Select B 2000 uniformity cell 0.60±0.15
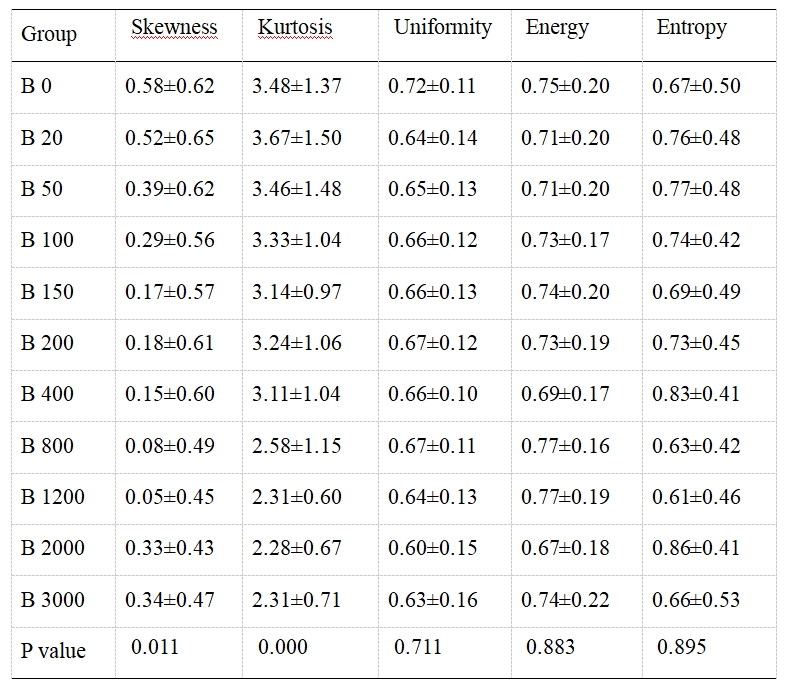 point(433,548)
